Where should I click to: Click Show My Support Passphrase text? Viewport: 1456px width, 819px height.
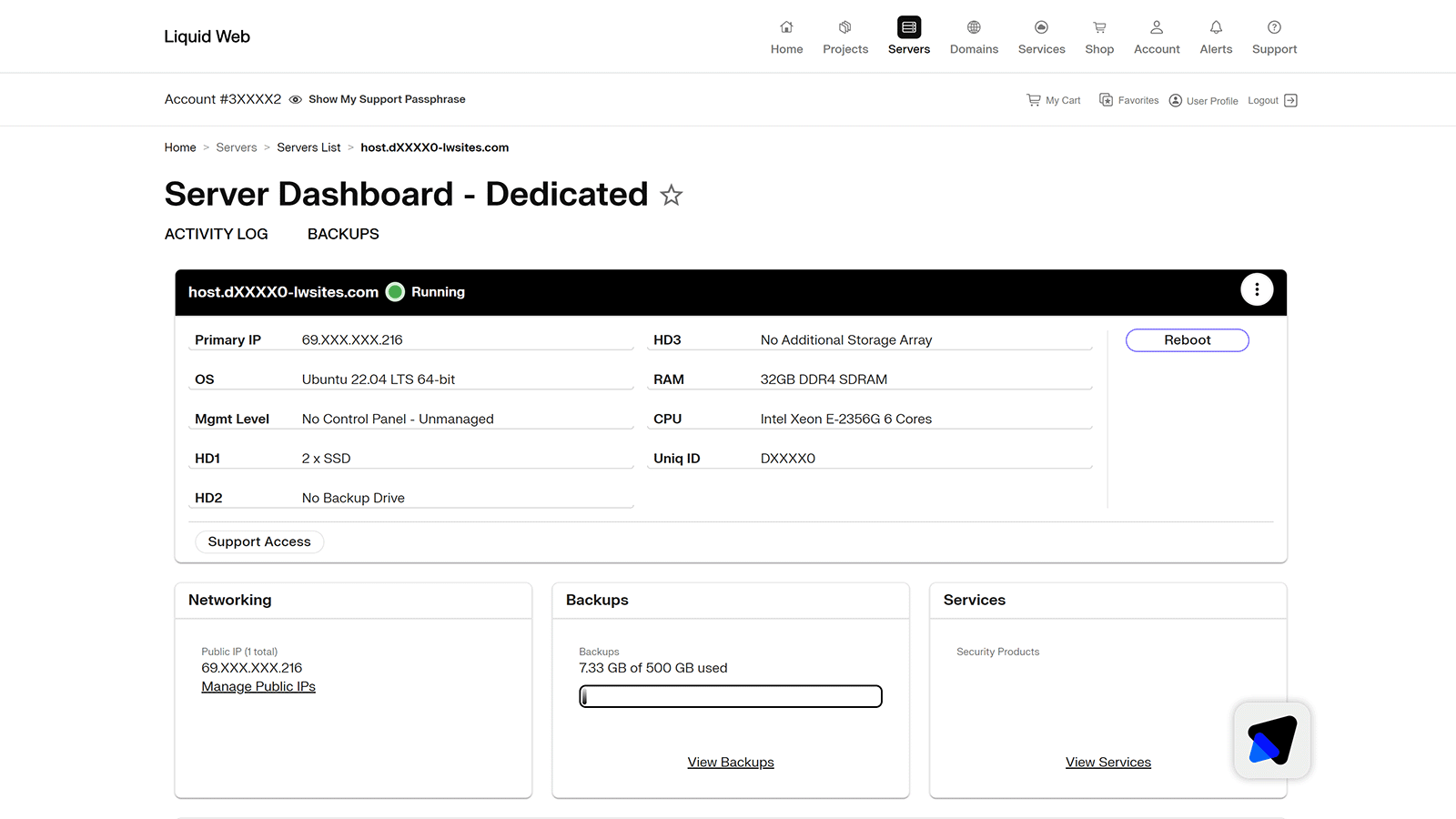387,99
